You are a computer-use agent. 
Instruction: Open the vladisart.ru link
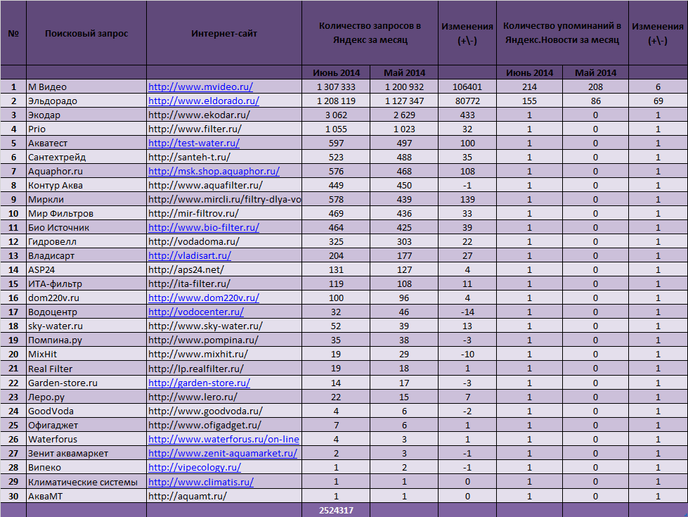(x=190, y=255)
